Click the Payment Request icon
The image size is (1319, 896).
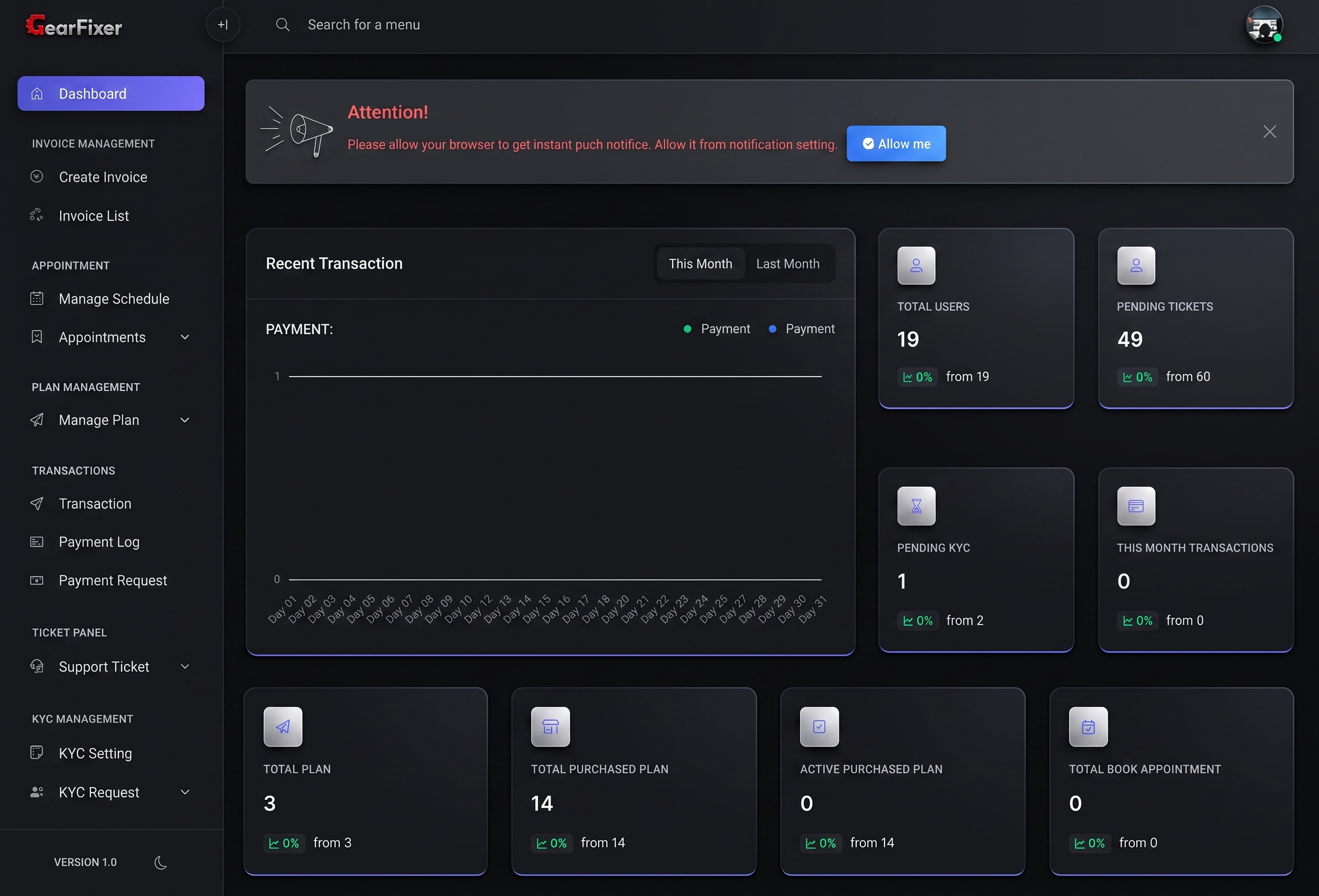pos(37,581)
